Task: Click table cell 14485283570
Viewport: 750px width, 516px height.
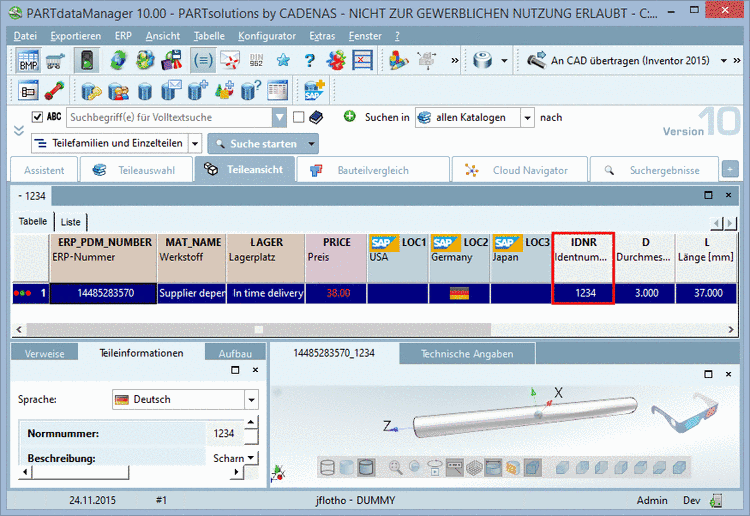Action: pos(103,293)
